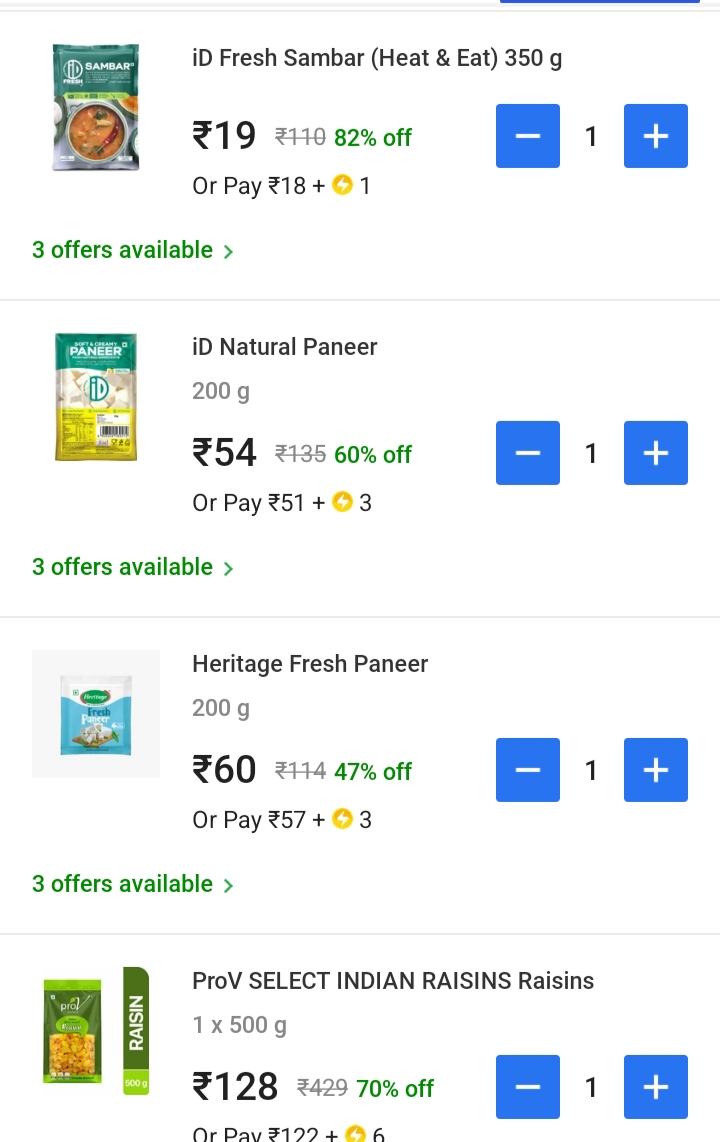The image size is (720, 1142).
Task: Decrease iD Fresh Sambar quantity with minus
Action: tap(528, 136)
